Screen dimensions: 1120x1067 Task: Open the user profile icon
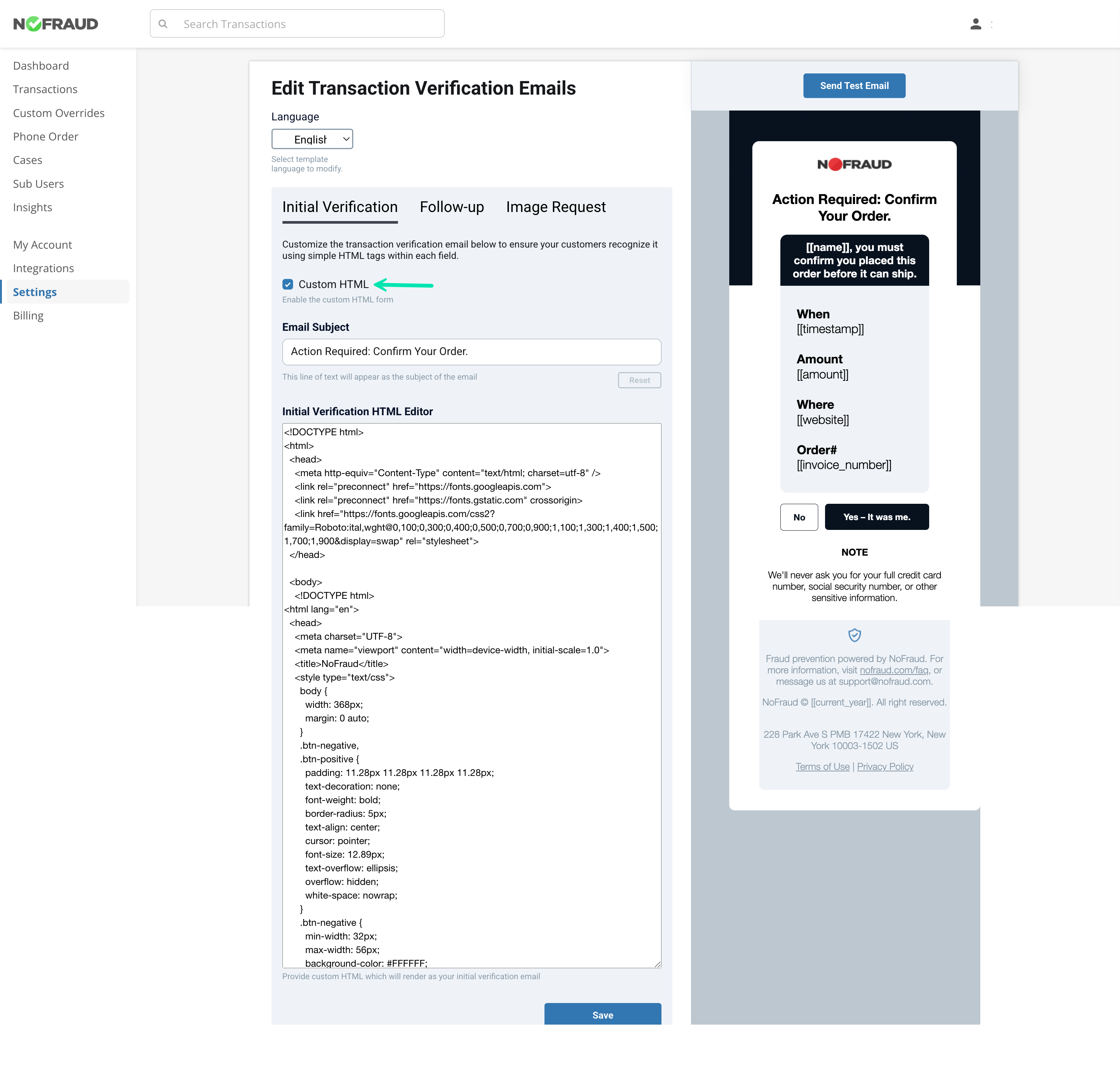(x=975, y=24)
